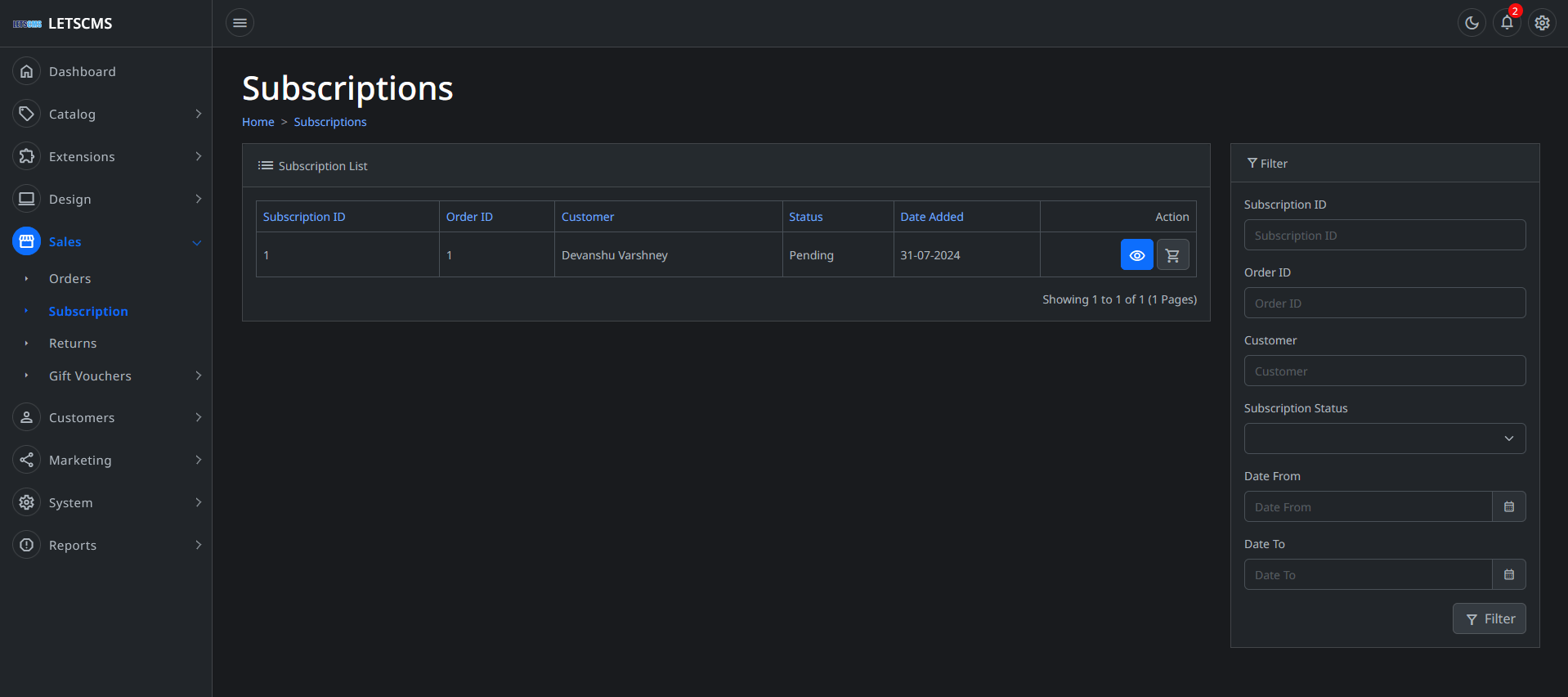
Task: Open Orders under Sales menu
Action: (70, 279)
